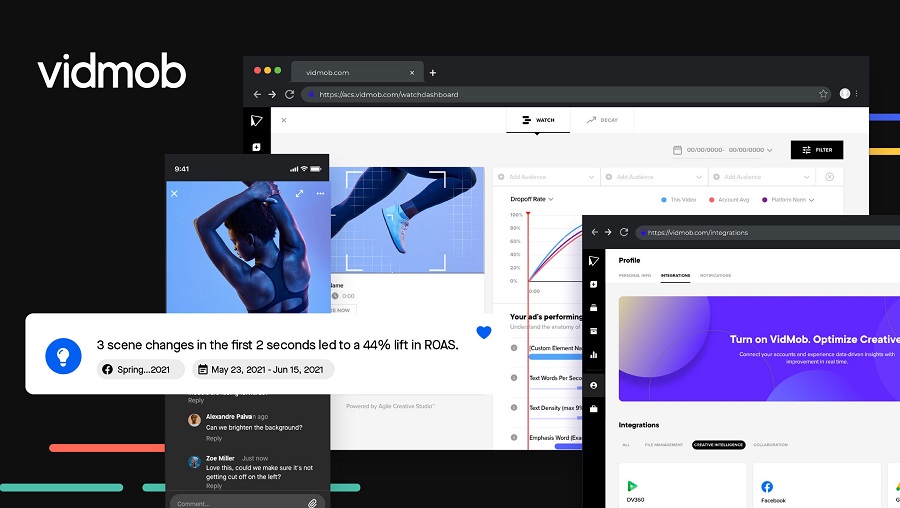The image size is (900, 508).
Task: Click the back arrow in the integrations browser
Action: coord(595,232)
